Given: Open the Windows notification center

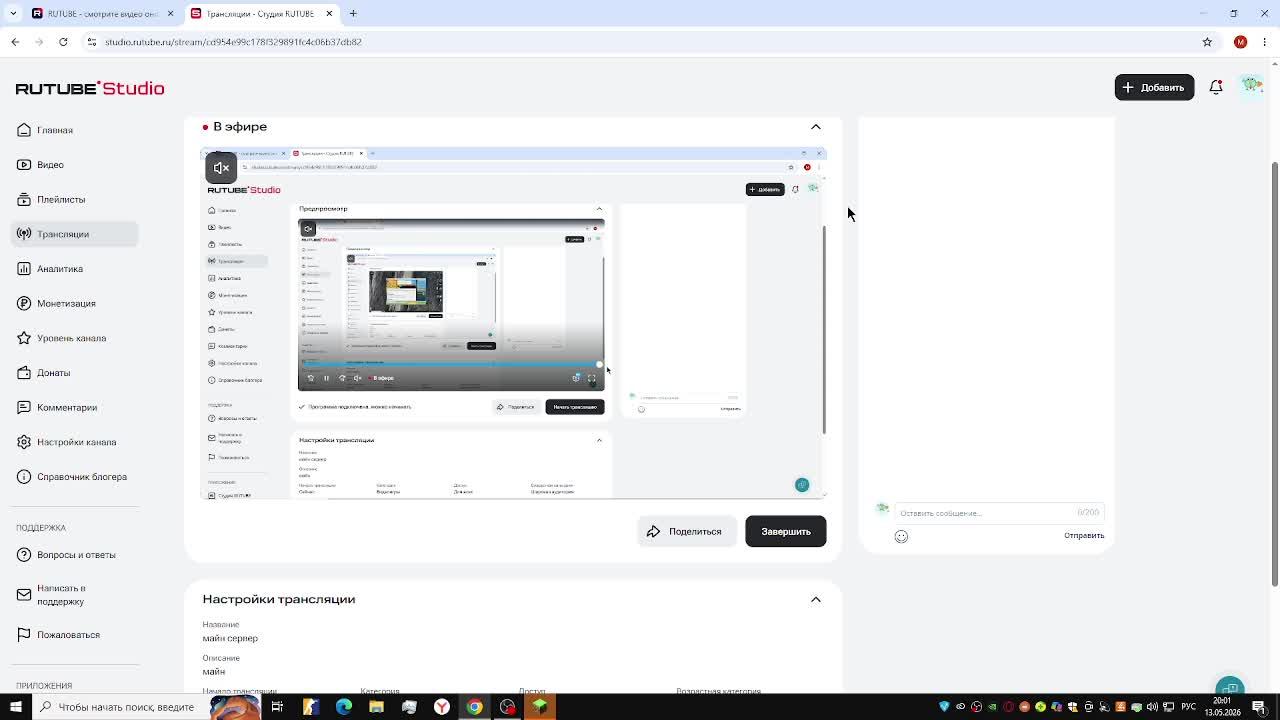Looking at the screenshot, I should 1258,707.
